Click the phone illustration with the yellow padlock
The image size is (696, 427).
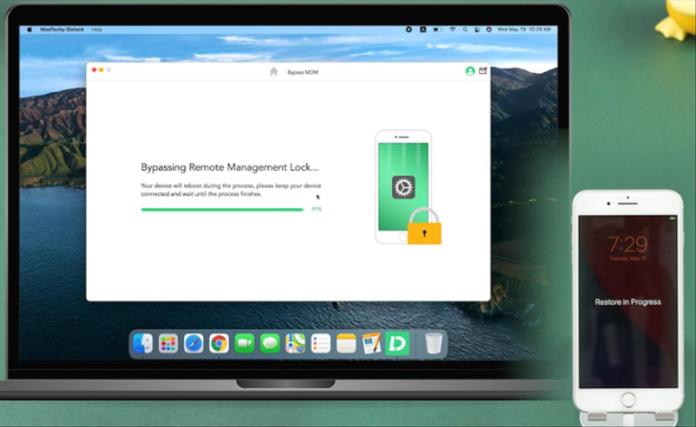408,187
